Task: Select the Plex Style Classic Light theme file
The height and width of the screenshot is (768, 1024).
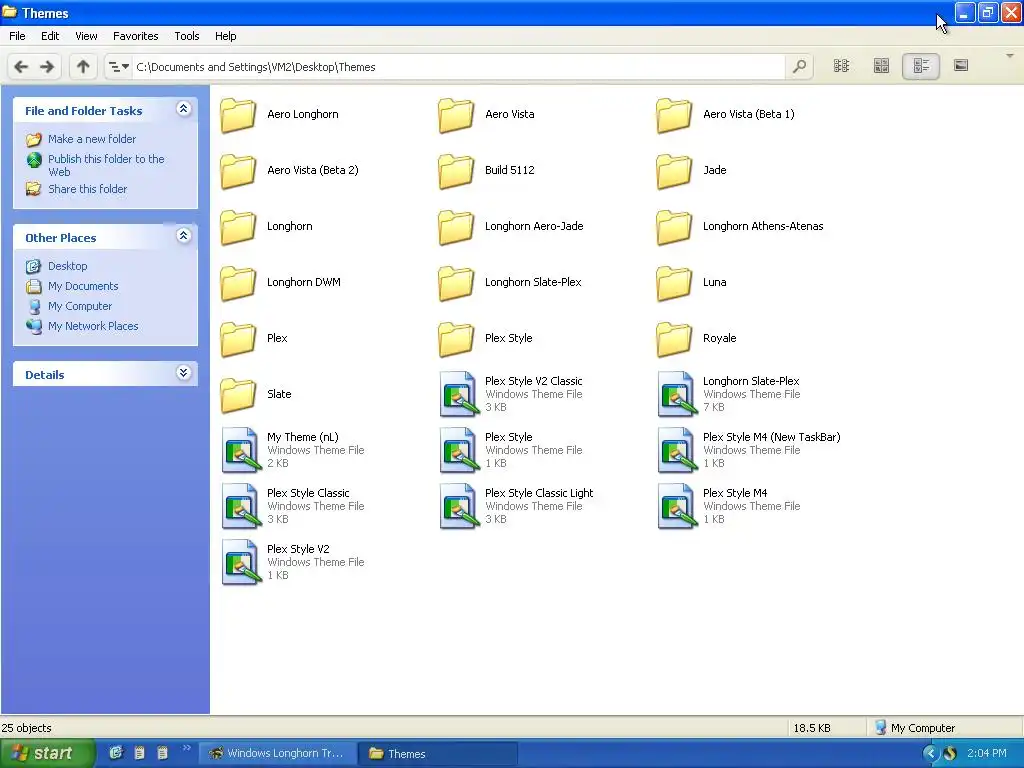Action: point(517,506)
